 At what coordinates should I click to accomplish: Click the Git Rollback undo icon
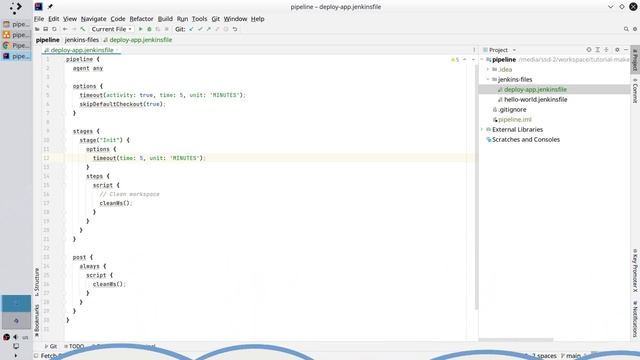(235, 29)
